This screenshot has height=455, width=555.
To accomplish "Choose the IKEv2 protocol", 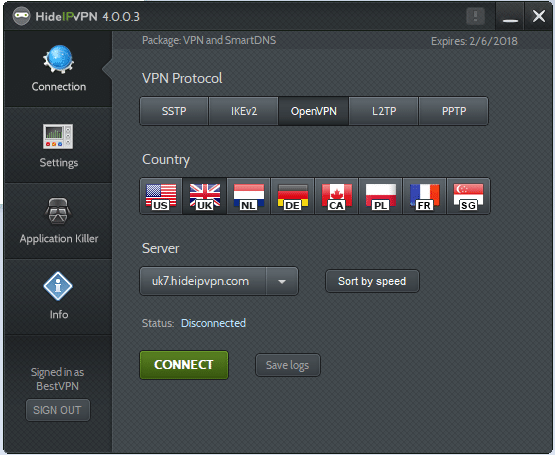I will (x=244, y=111).
